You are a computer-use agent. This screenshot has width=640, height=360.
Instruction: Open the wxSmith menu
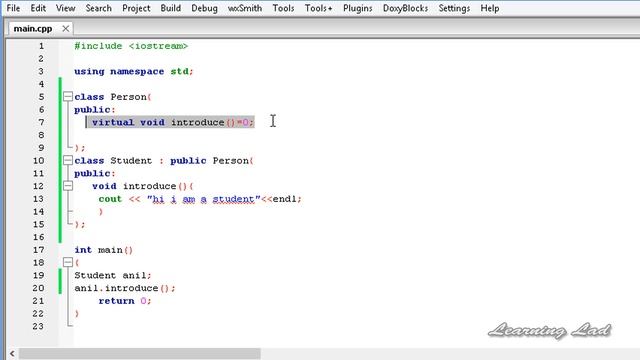(245, 8)
